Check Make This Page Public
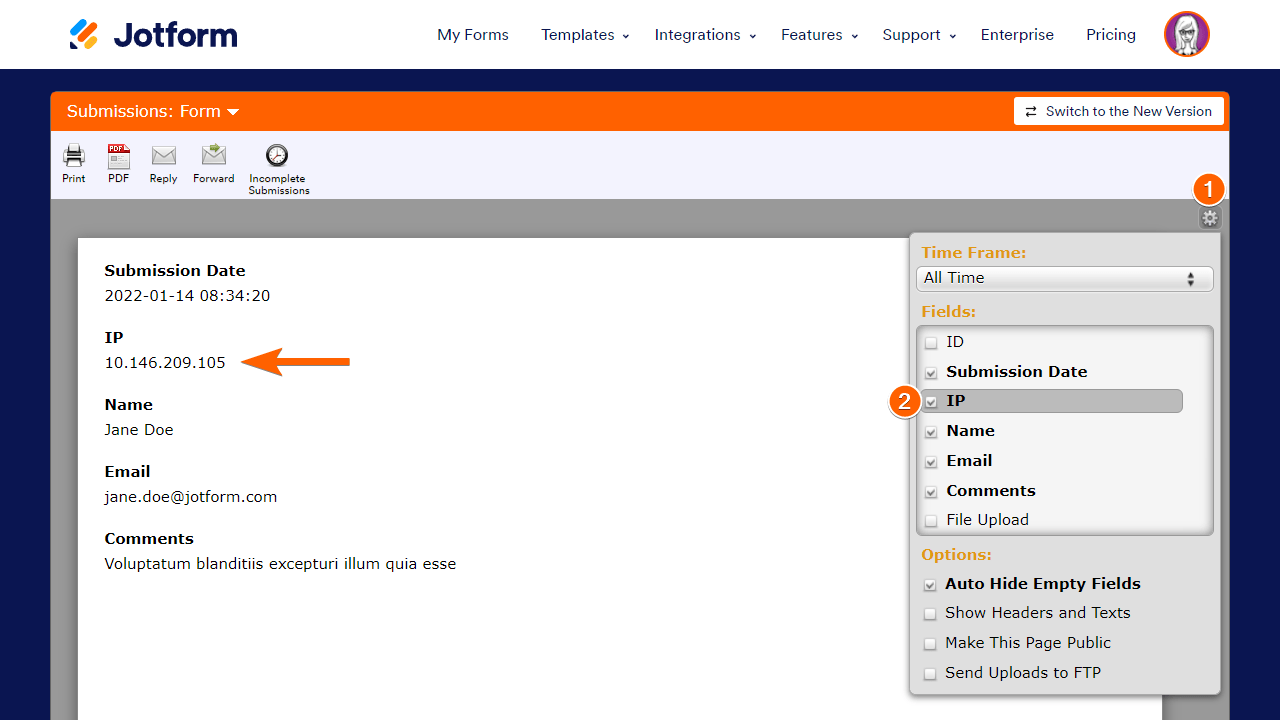Viewport: 1280px width, 720px height. (x=930, y=644)
